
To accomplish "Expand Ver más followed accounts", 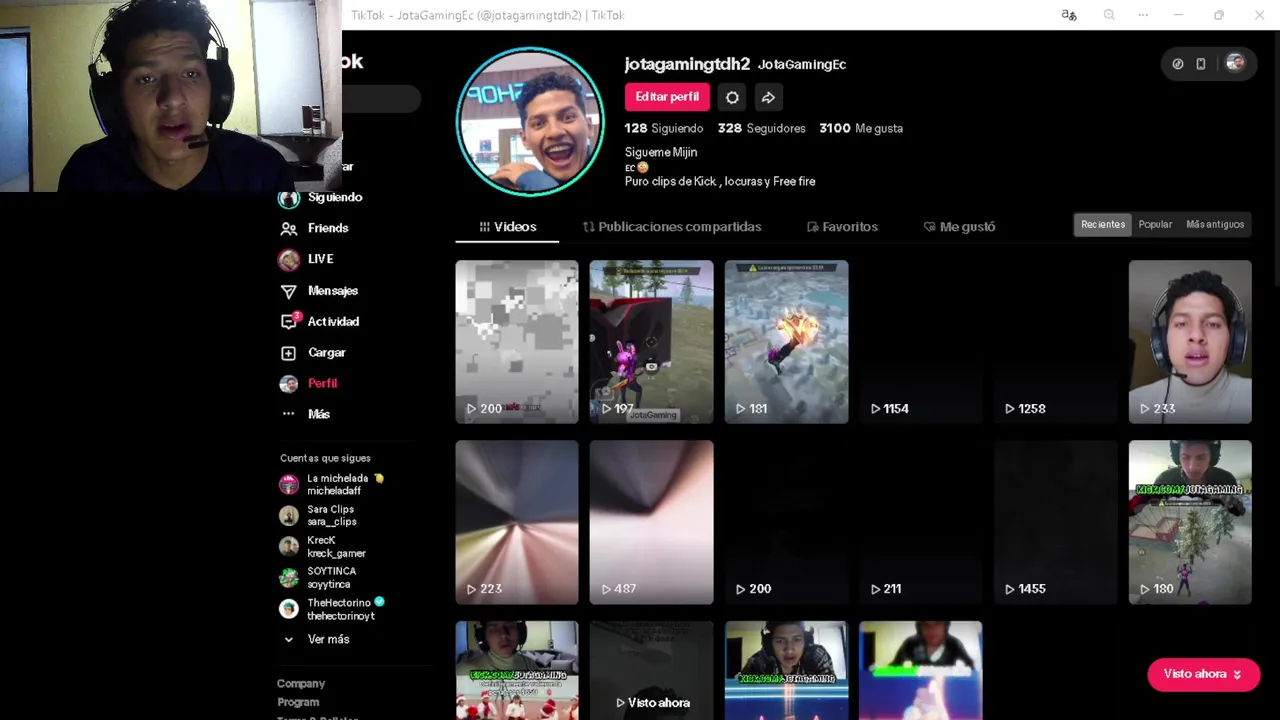I will point(317,639).
